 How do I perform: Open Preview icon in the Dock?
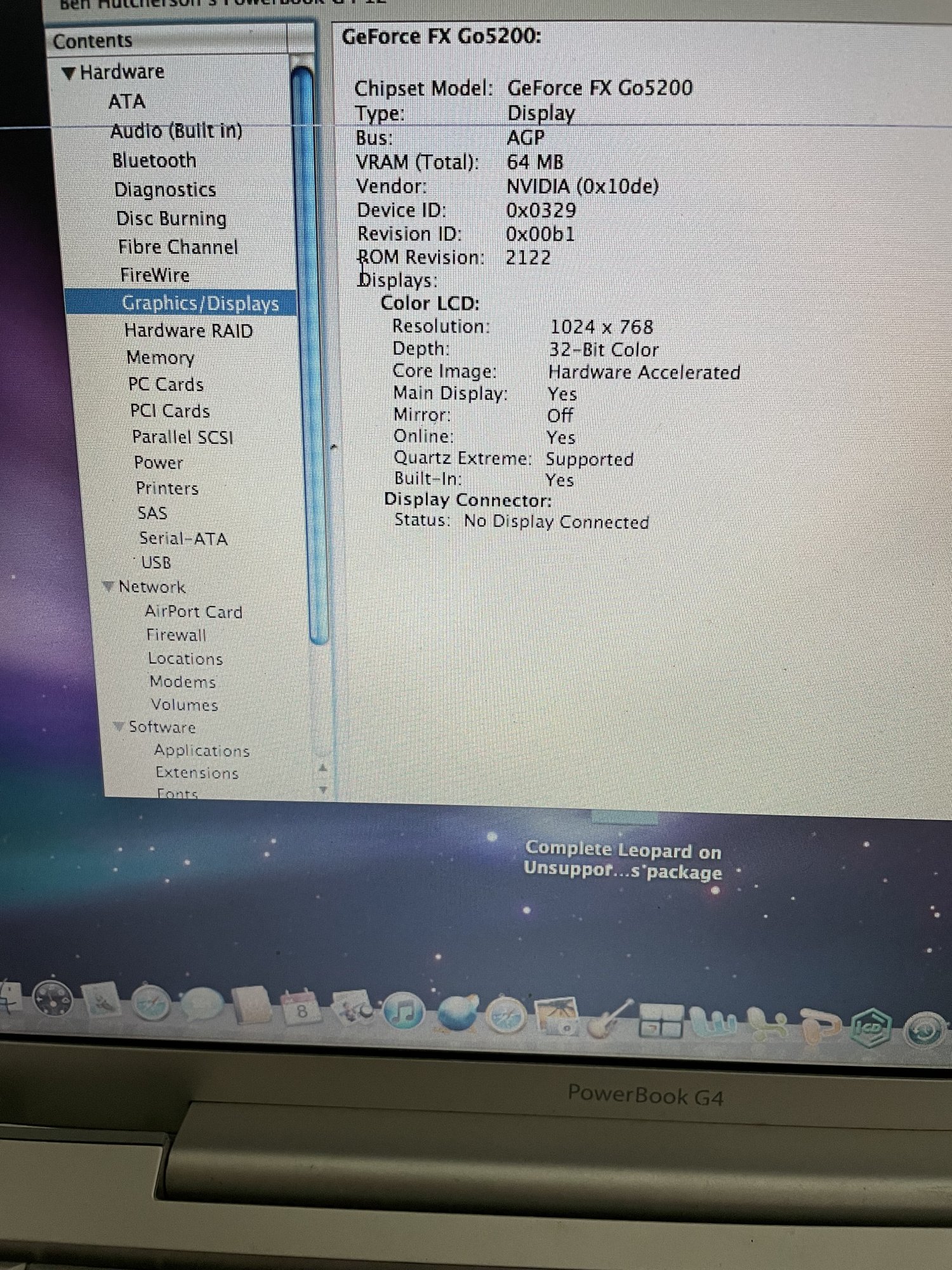pyautogui.click(x=354, y=1010)
